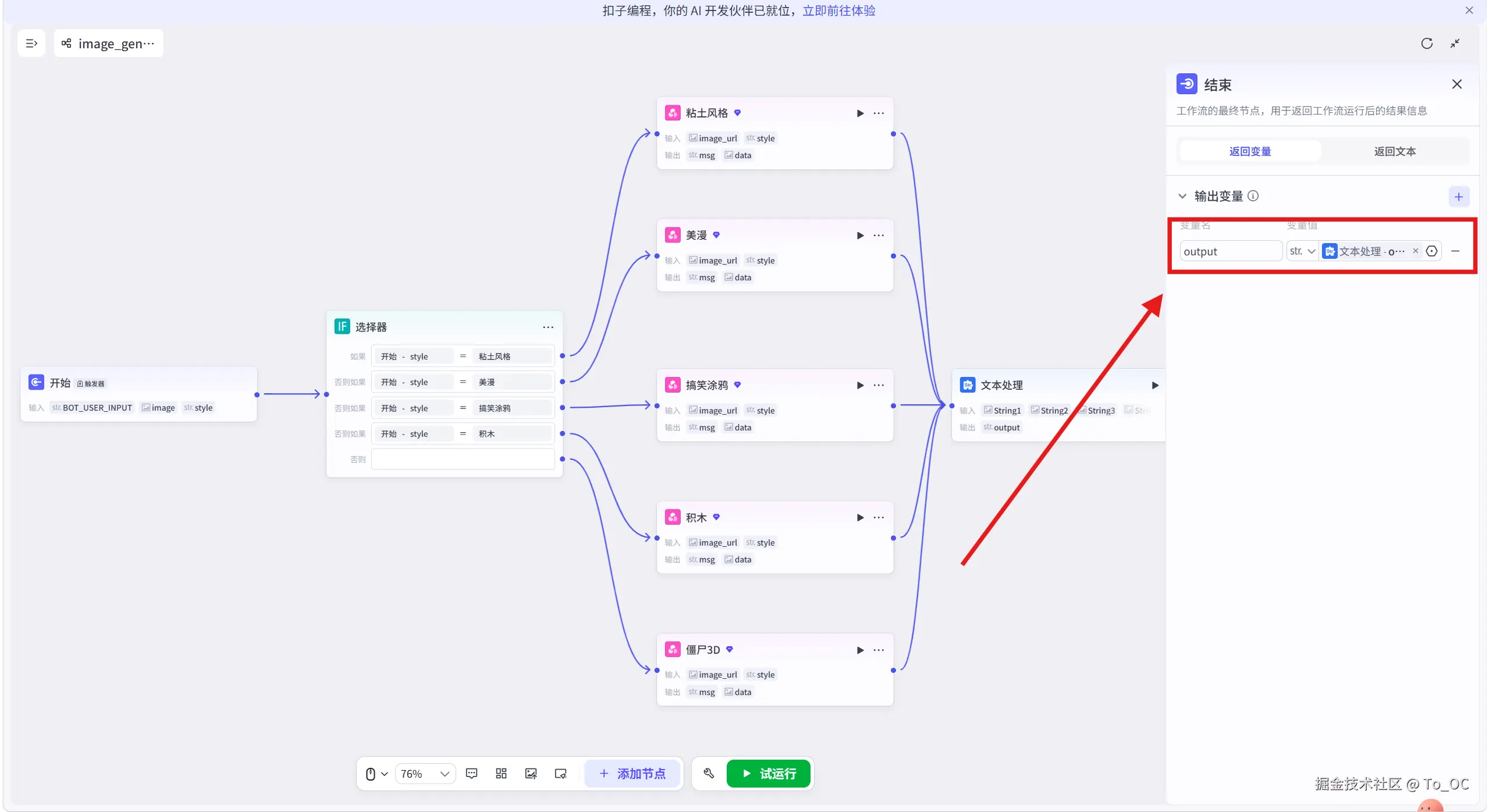Dismiss the top promotional banner

coord(1469,10)
